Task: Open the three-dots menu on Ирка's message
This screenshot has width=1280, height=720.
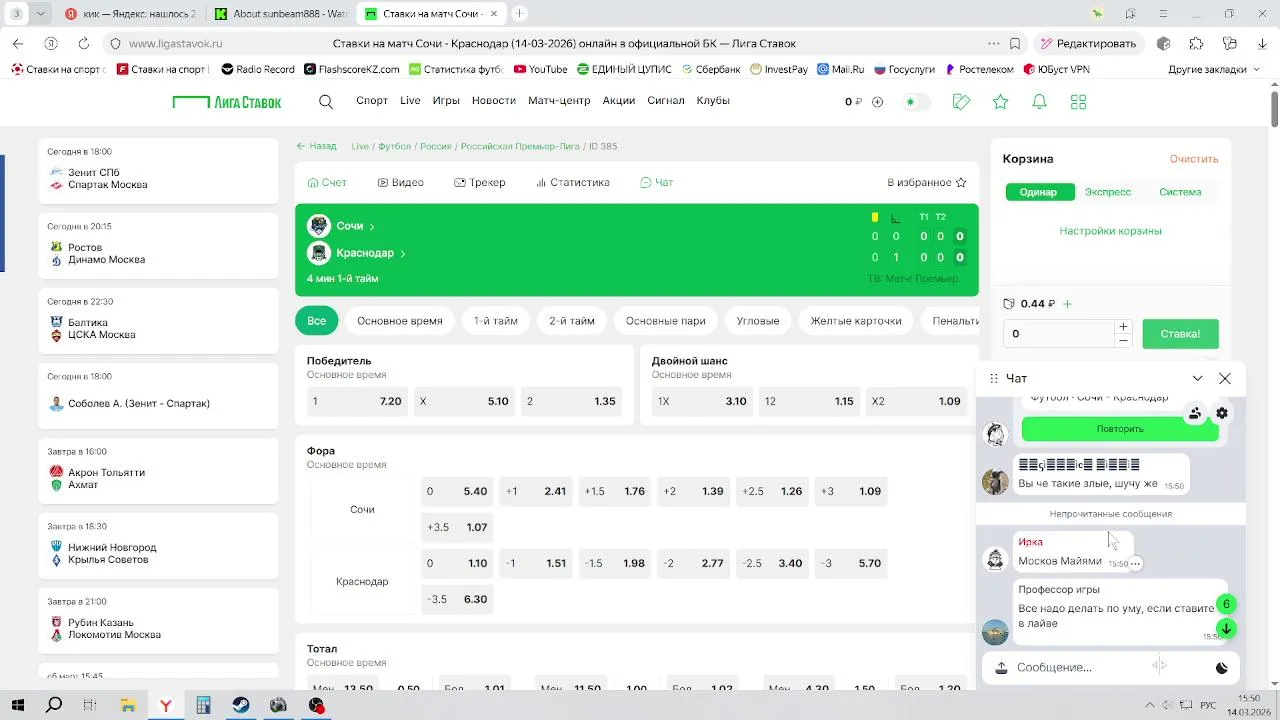Action: tap(1135, 564)
